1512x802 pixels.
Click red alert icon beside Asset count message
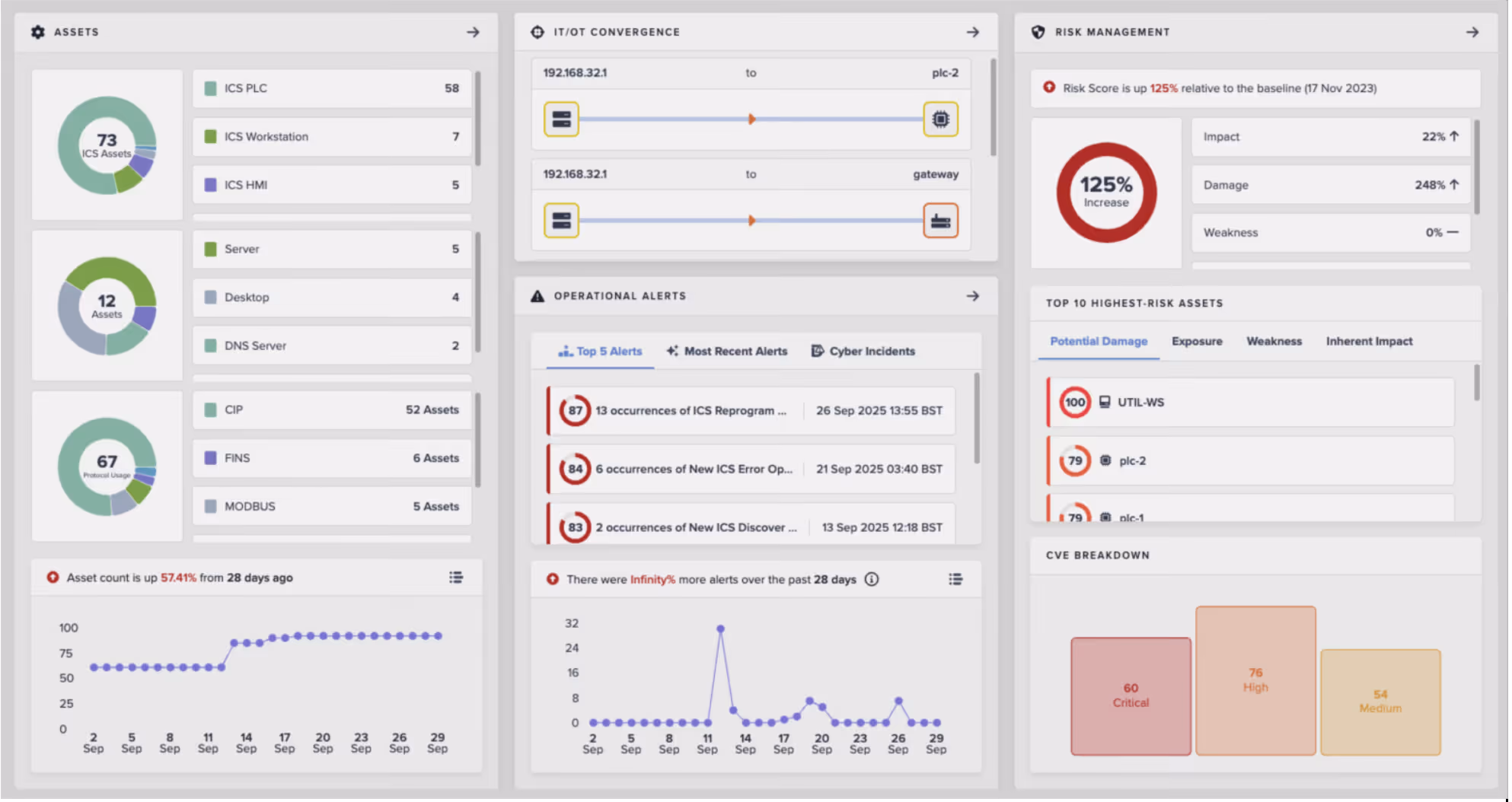53,578
